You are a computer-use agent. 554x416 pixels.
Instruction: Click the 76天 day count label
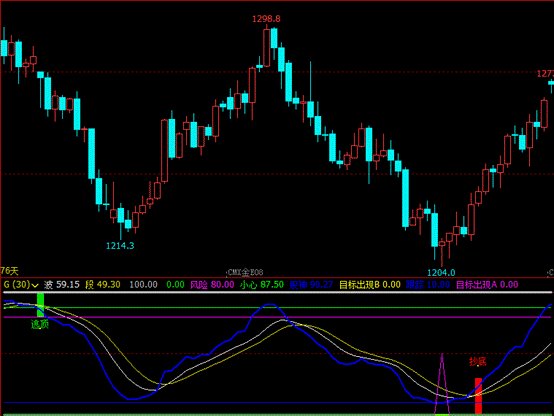(x=10, y=271)
